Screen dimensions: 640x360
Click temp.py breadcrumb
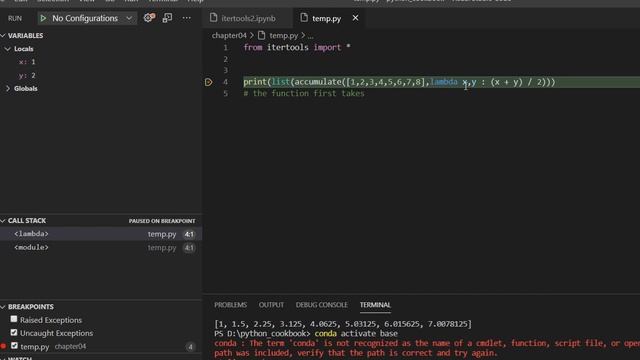point(284,36)
